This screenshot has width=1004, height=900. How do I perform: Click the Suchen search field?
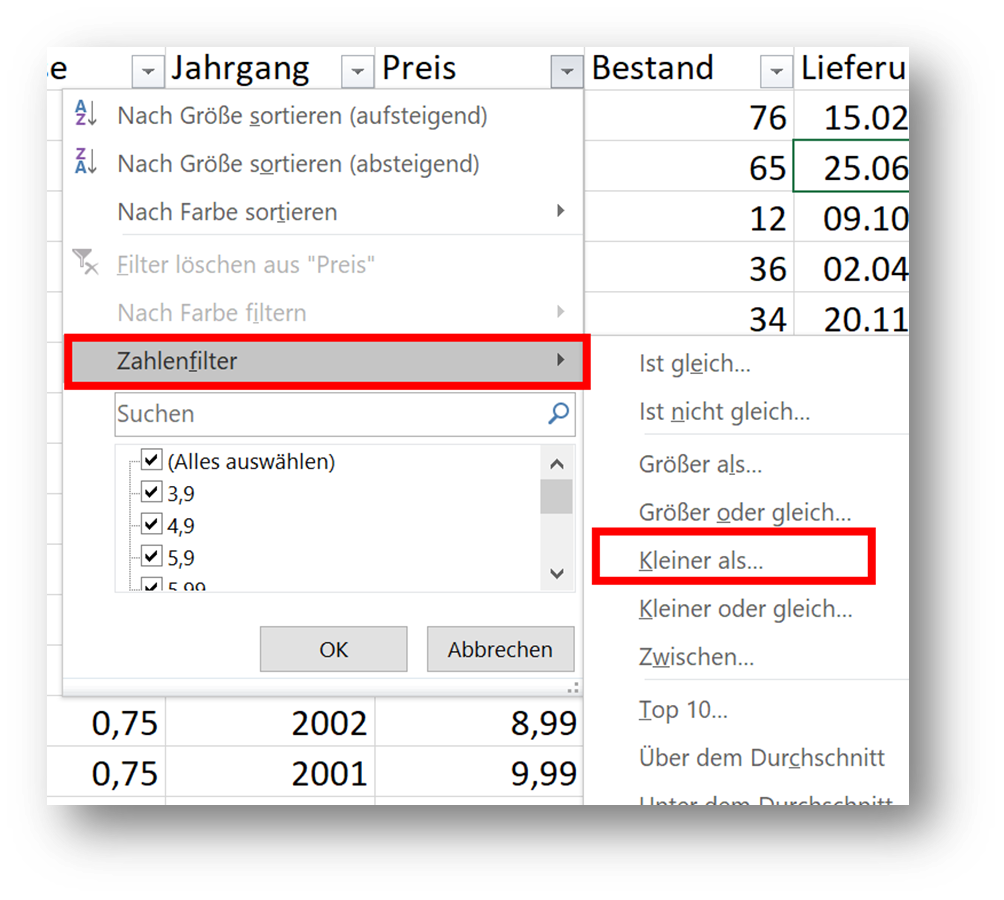330,414
